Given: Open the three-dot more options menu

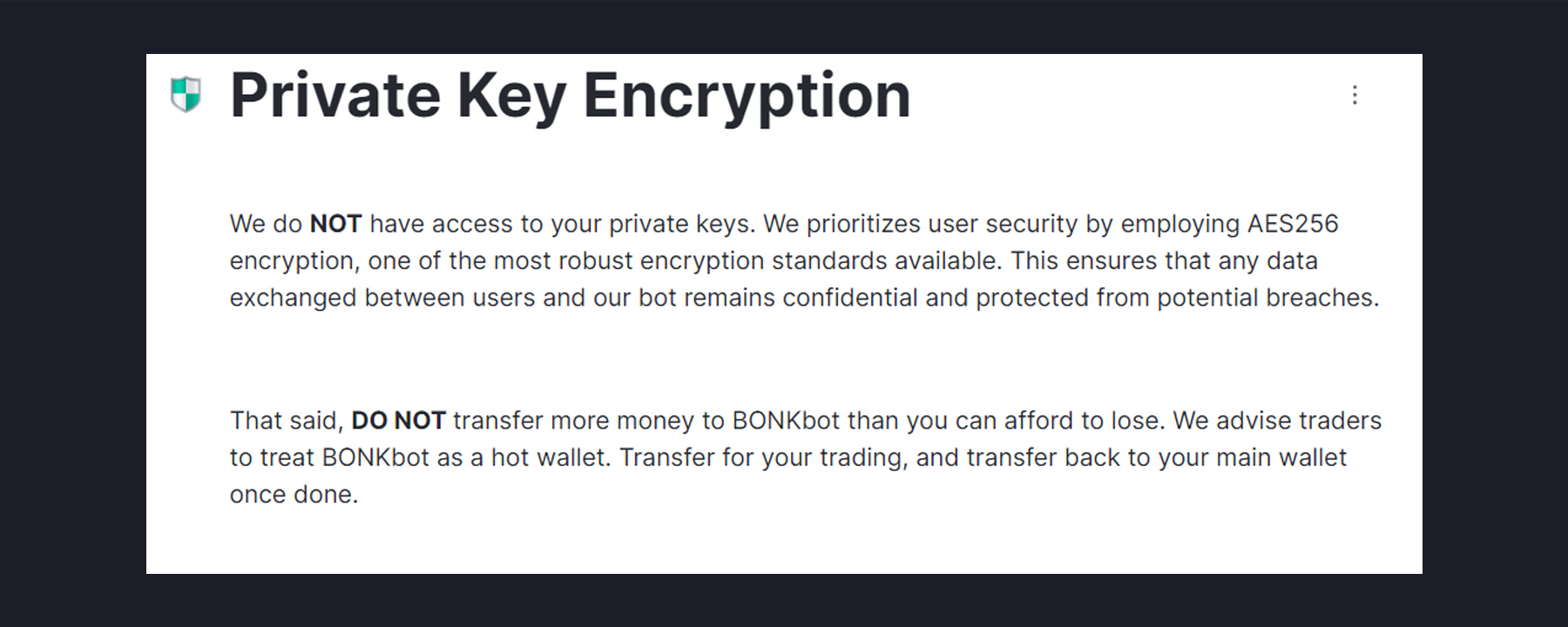Looking at the screenshot, I should (1355, 95).
